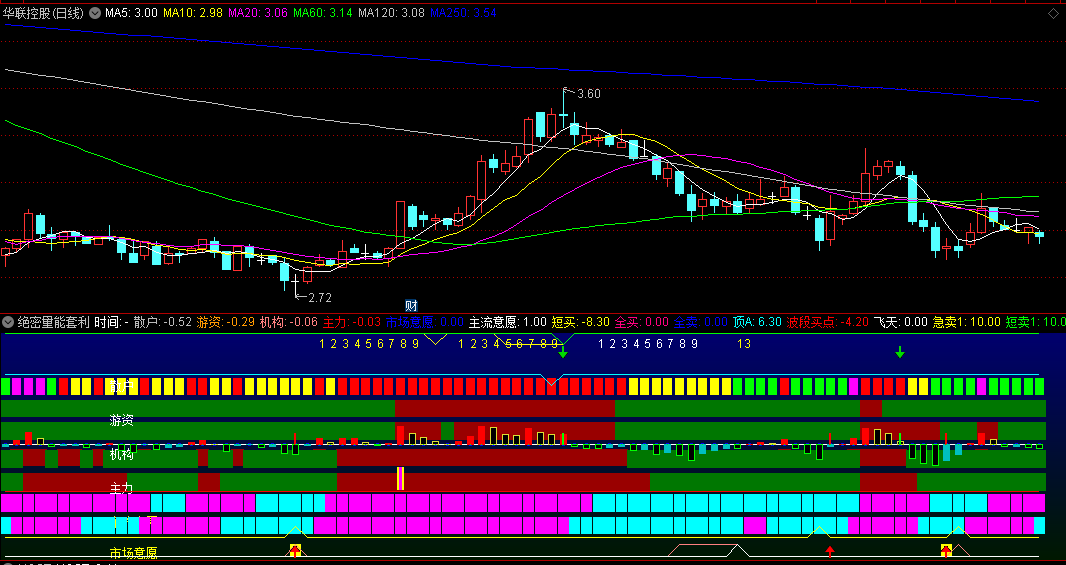The width and height of the screenshot is (1066, 565).
Task: Select the 绝密量能套利 indicator name
Action: (54, 322)
